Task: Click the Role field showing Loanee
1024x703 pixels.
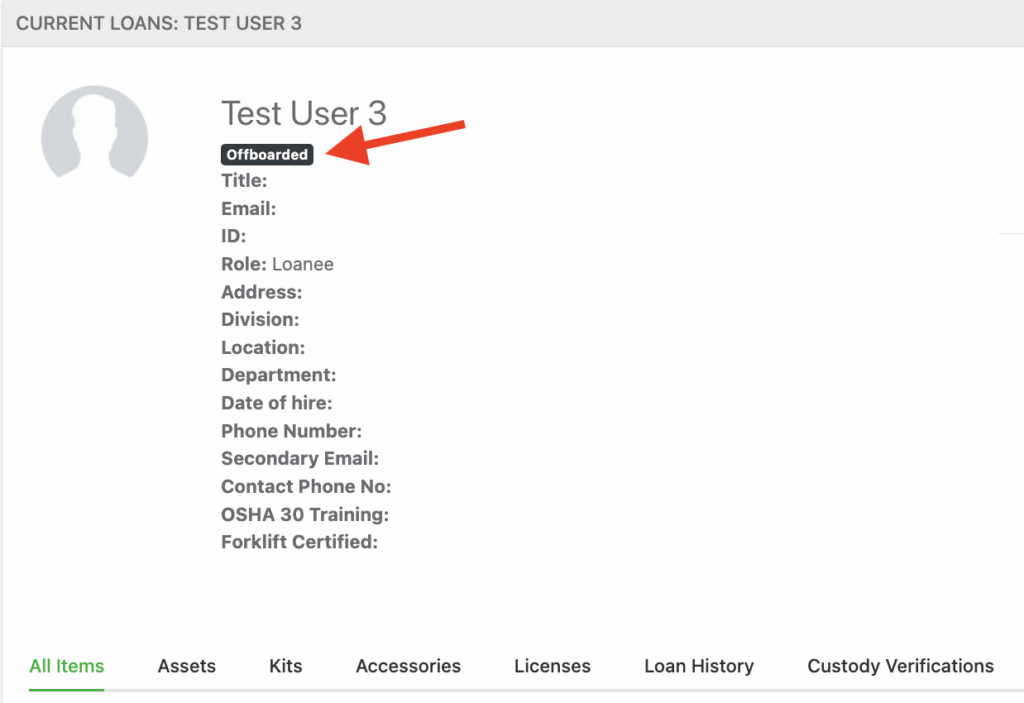Action: (x=277, y=265)
